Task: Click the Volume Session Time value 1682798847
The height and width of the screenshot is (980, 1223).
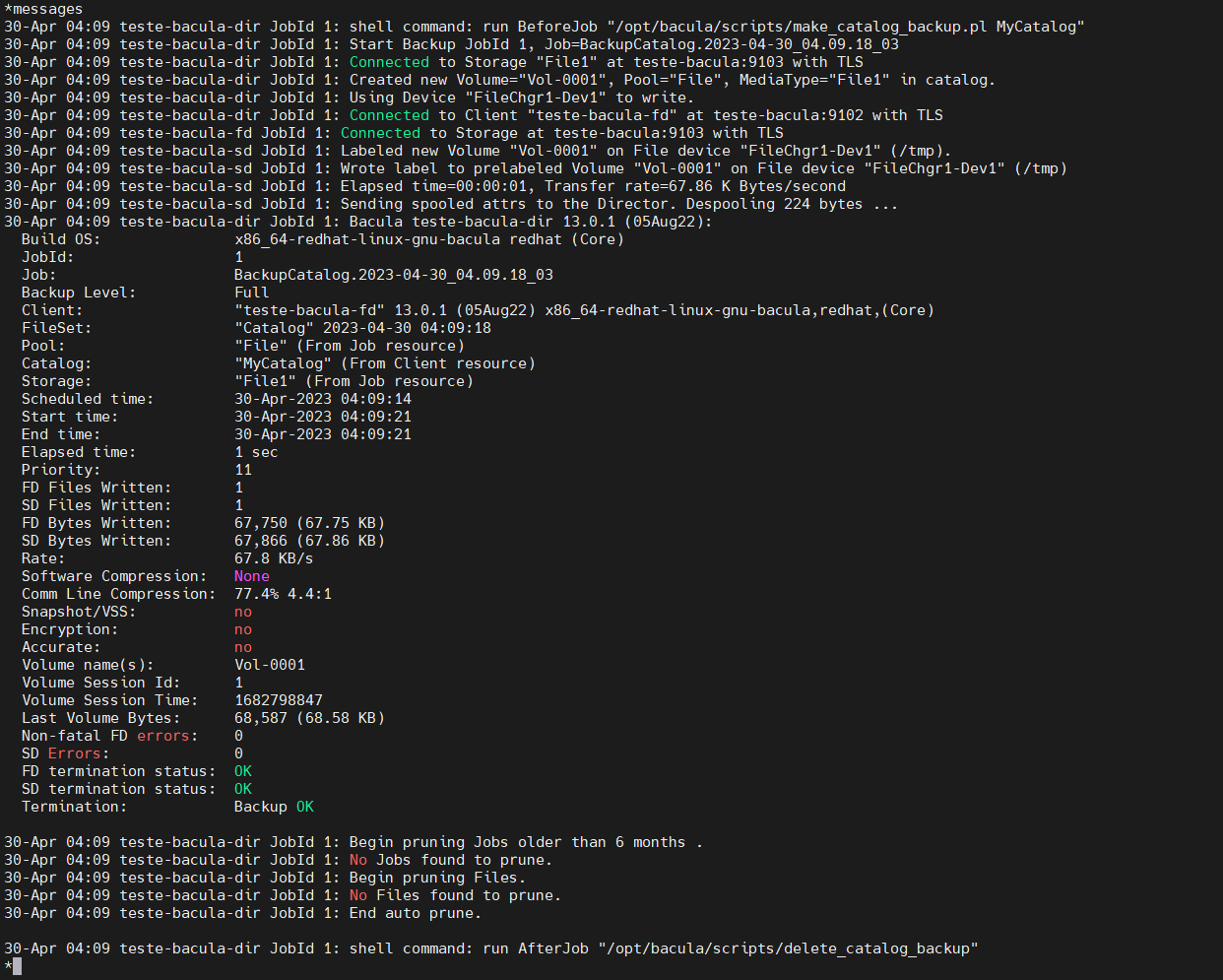Action: [x=279, y=700]
